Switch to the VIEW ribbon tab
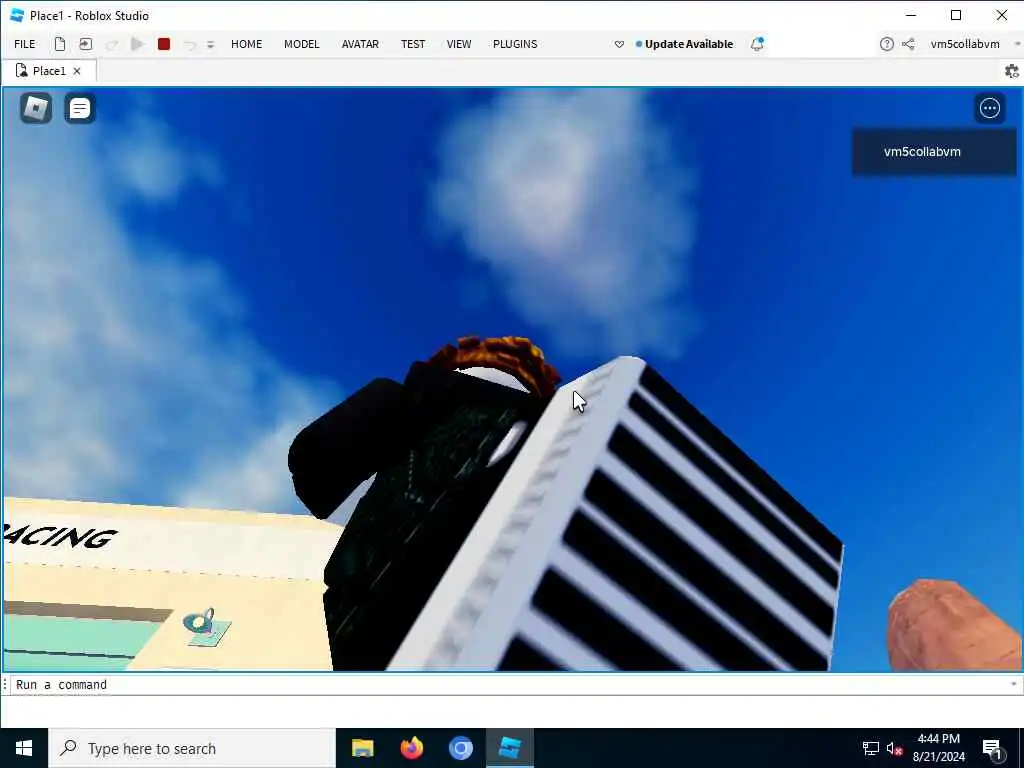Viewport: 1024px width, 768px height. coord(458,44)
